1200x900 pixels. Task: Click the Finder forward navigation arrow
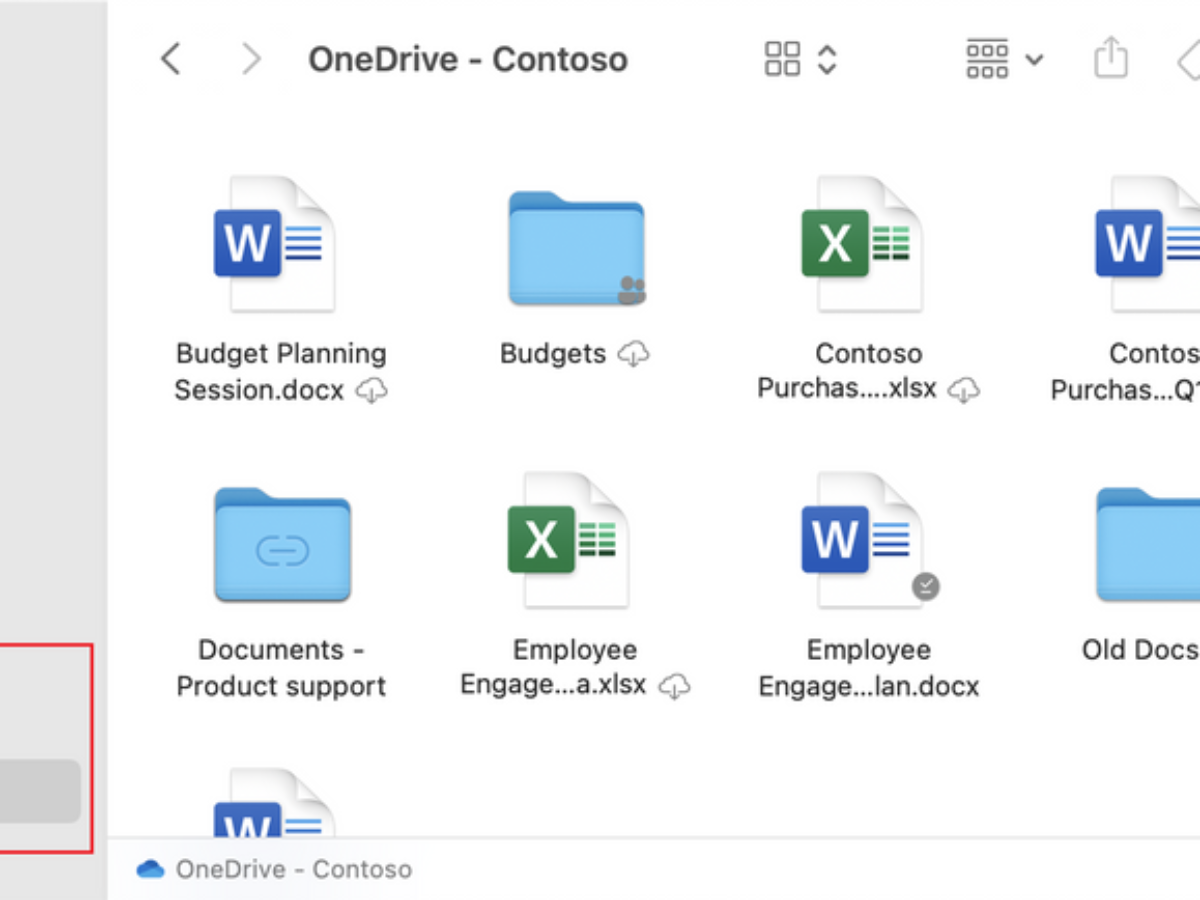[250, 60]
